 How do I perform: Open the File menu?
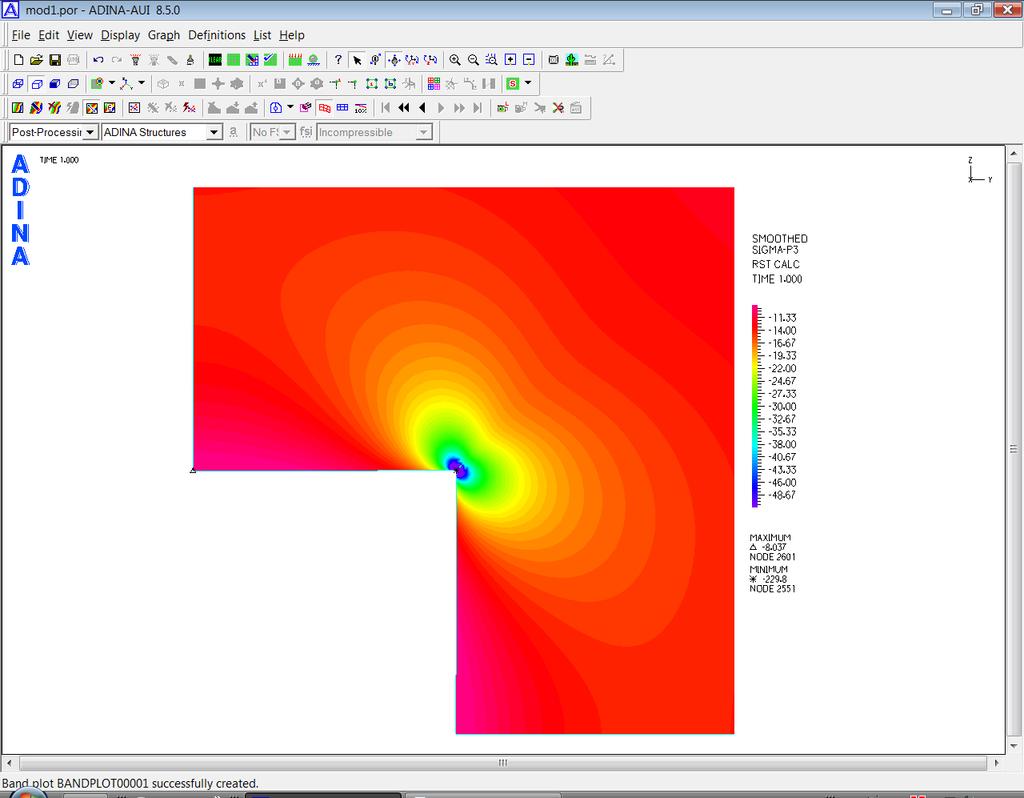[x=21, y=35]
